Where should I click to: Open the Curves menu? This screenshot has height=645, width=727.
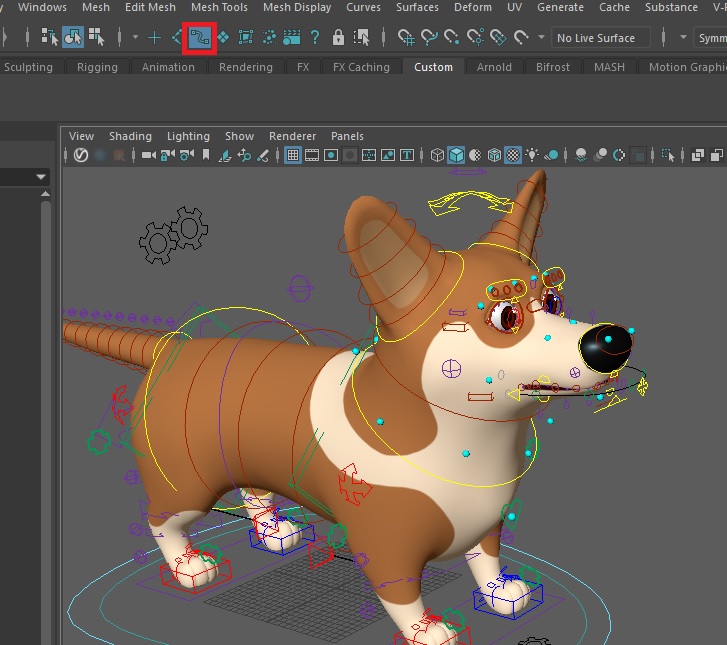(x=364, y=7)
